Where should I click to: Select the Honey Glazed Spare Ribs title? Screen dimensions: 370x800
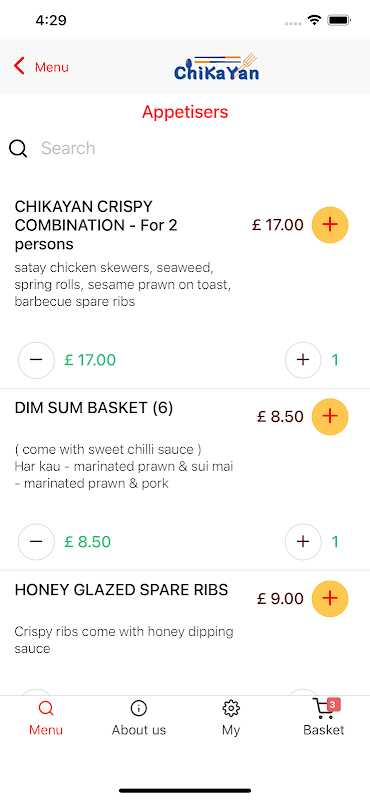121,590
